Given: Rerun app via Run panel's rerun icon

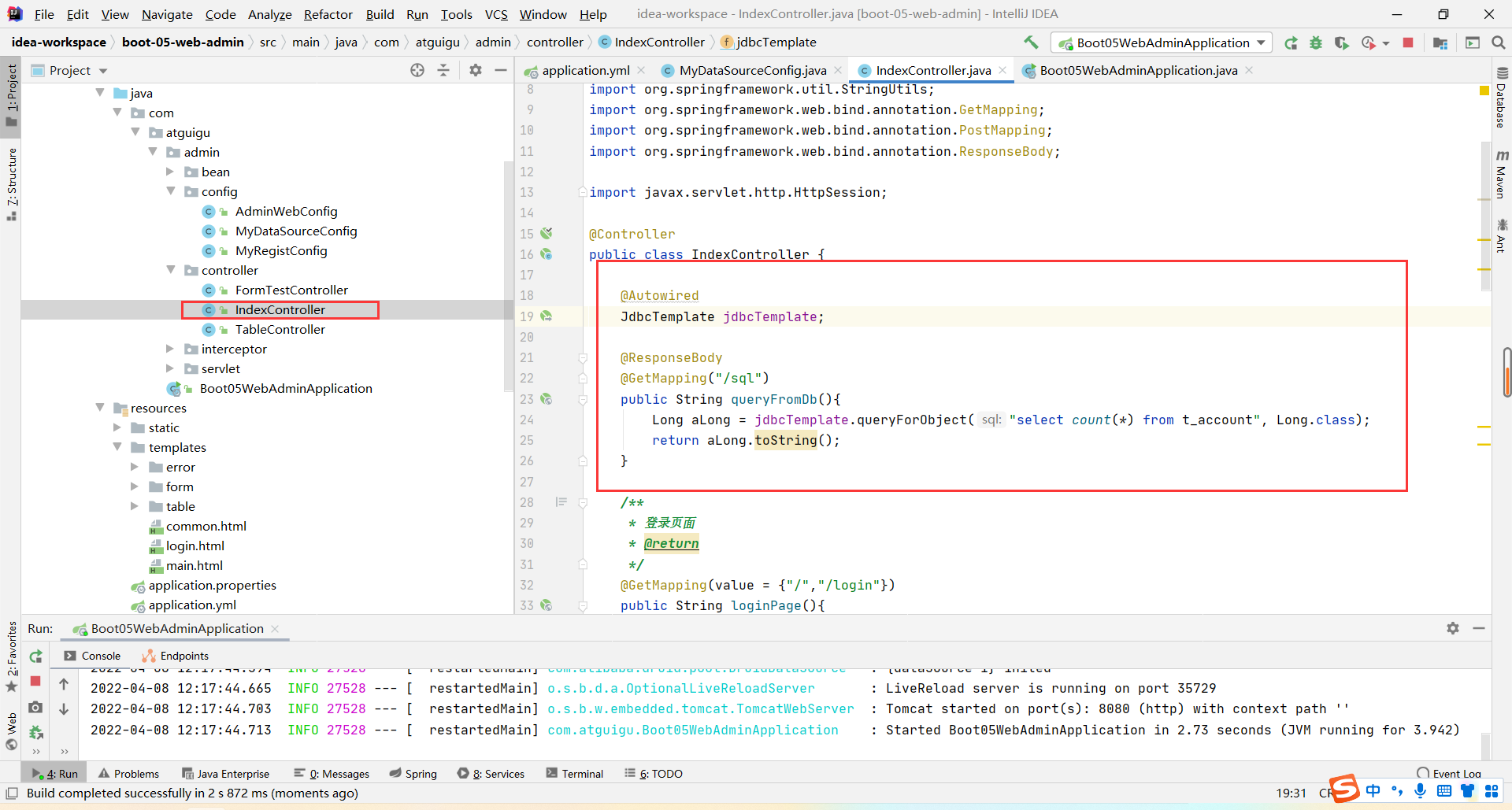Looking at the screenshot, I should (x=35, y=657).
